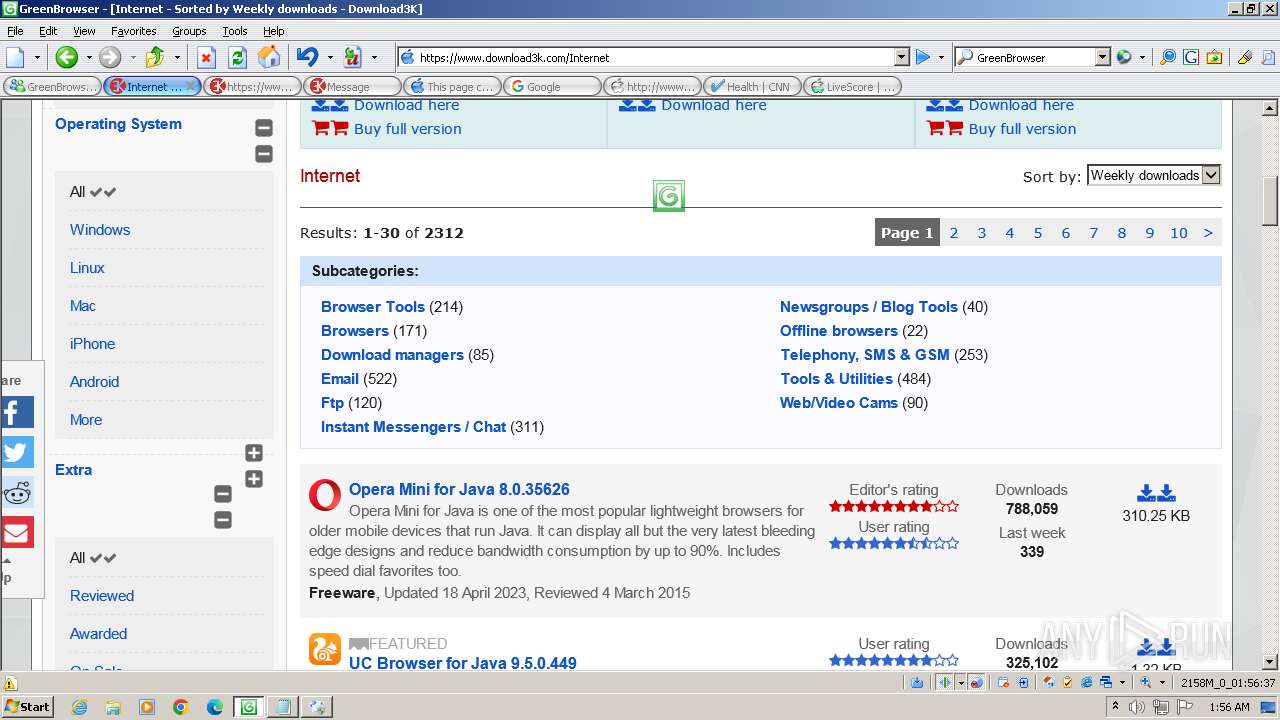Open the Telephony, SMS & GSM link
This screenshot has width=1280, height=720.
pos(865,355)
